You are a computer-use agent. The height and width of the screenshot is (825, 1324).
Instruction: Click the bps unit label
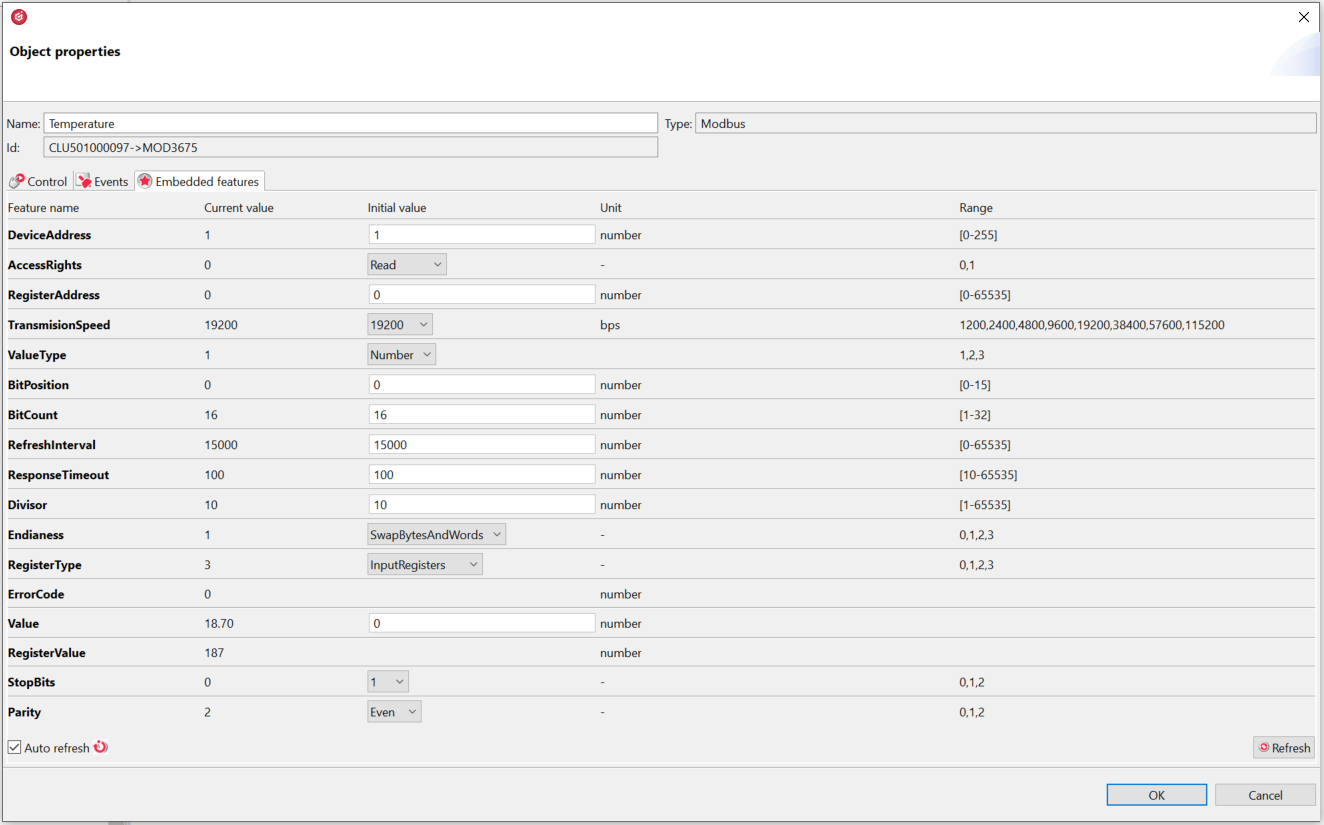(x=610, y=325)
